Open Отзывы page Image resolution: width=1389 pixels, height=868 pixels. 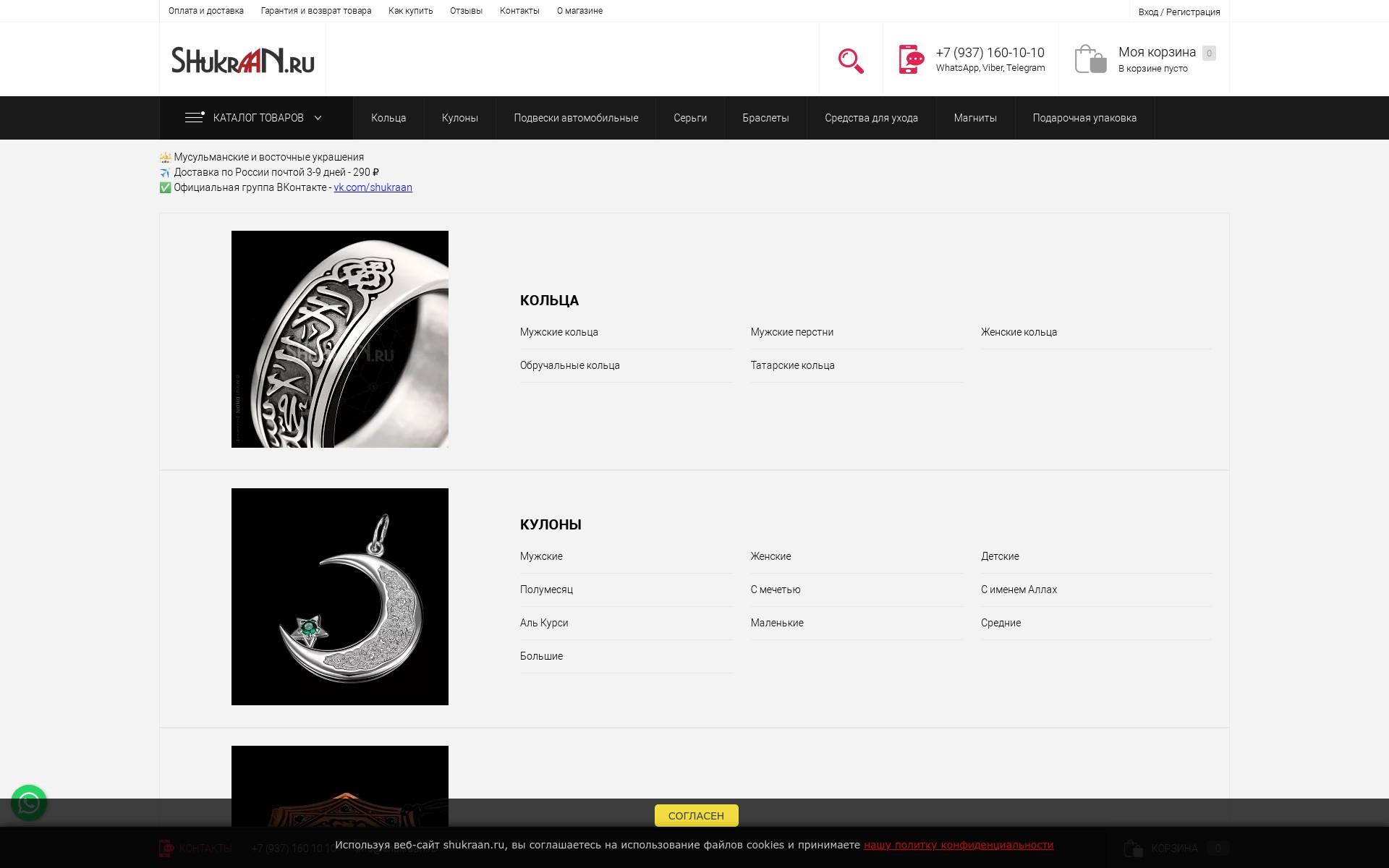coord(467,11)
